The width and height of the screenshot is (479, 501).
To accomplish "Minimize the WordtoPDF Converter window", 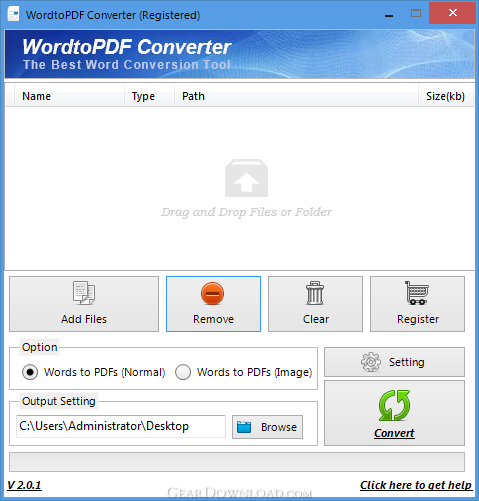I will (389, 15).
